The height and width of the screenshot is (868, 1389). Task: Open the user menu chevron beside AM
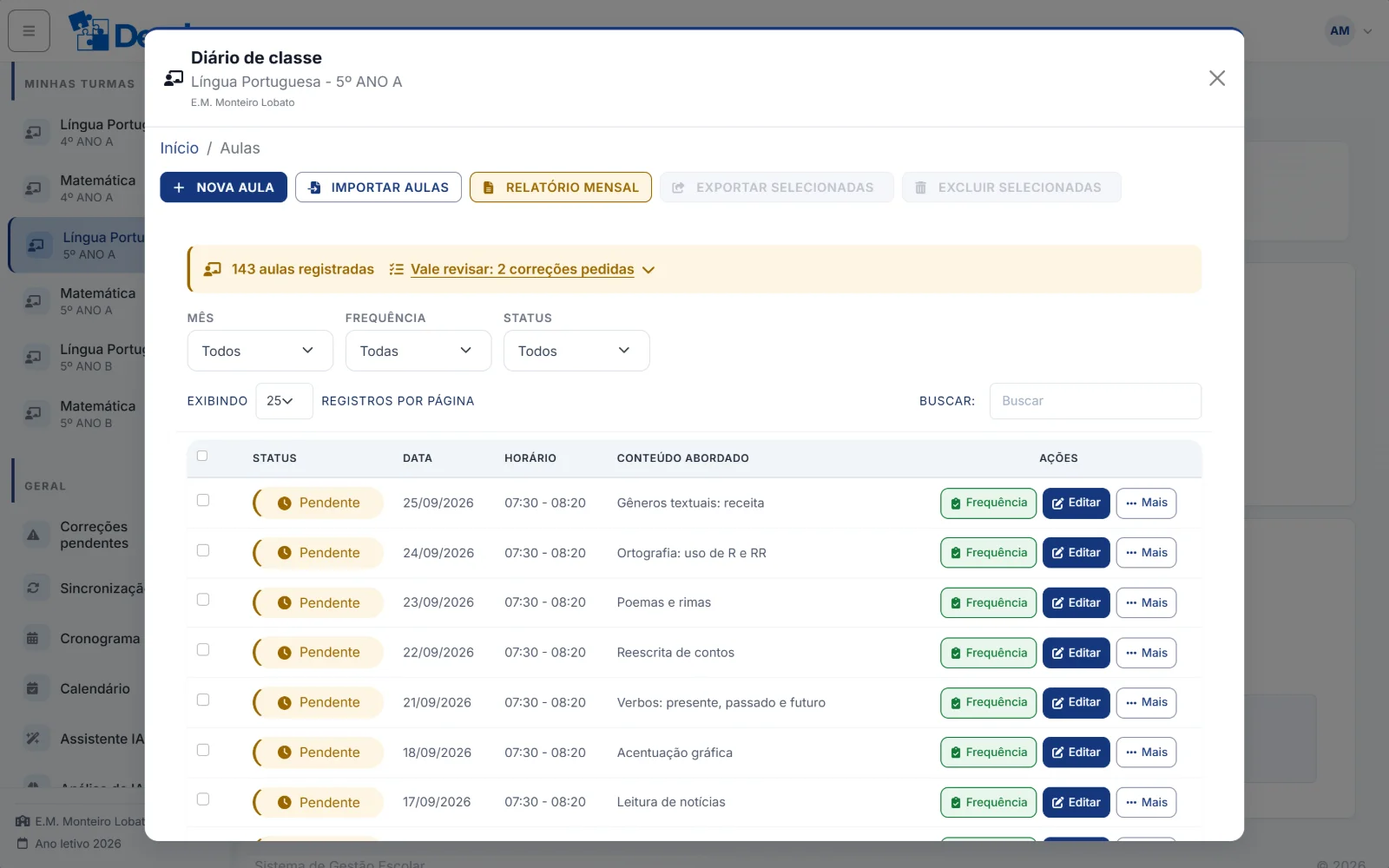[x=1368, y=31]
